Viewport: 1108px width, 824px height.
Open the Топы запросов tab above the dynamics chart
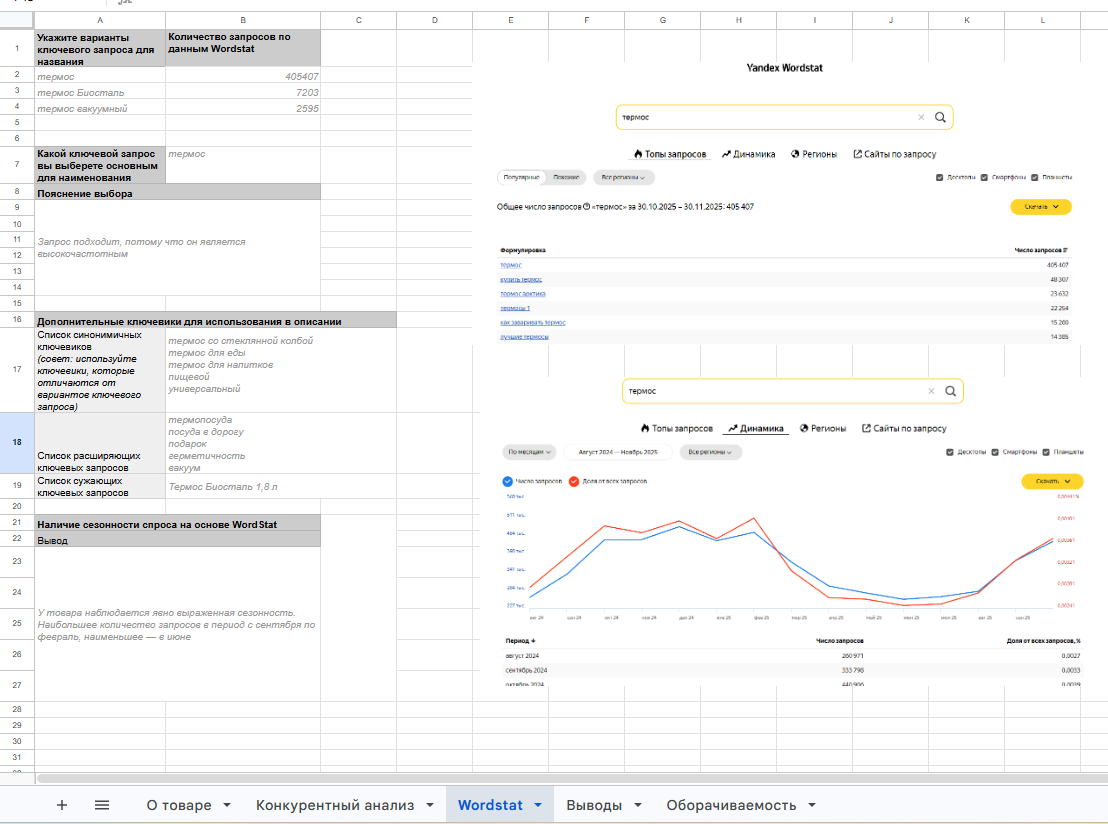(x=676, y=428)
